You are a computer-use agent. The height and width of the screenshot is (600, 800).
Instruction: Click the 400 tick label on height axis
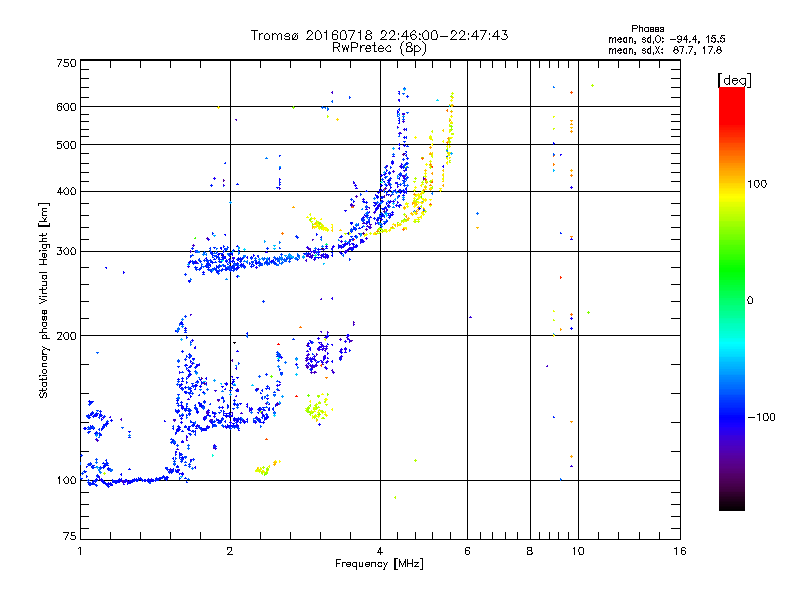[67, 191]
